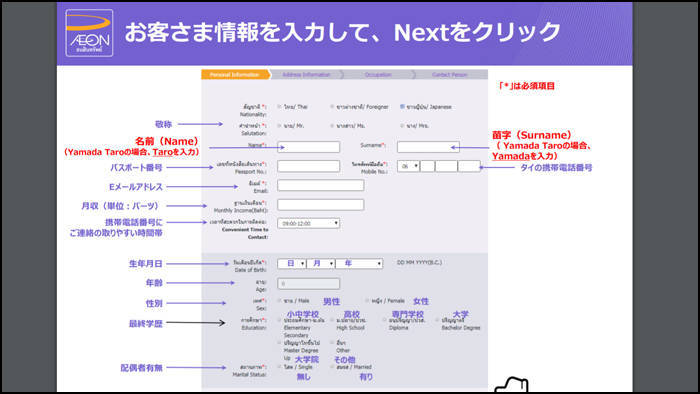This screenshot has width=700, height=394.
Task: Click the Age field
Action: (x=308, y=283)
